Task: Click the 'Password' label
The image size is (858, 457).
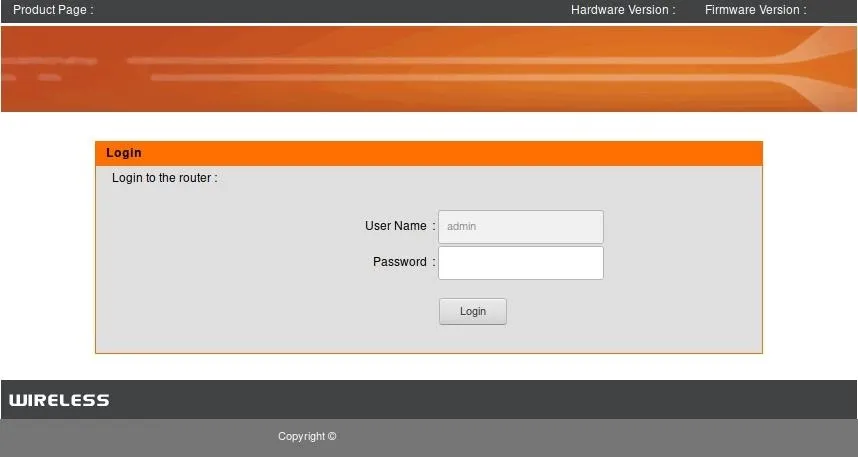Action: tap(399, 262)
